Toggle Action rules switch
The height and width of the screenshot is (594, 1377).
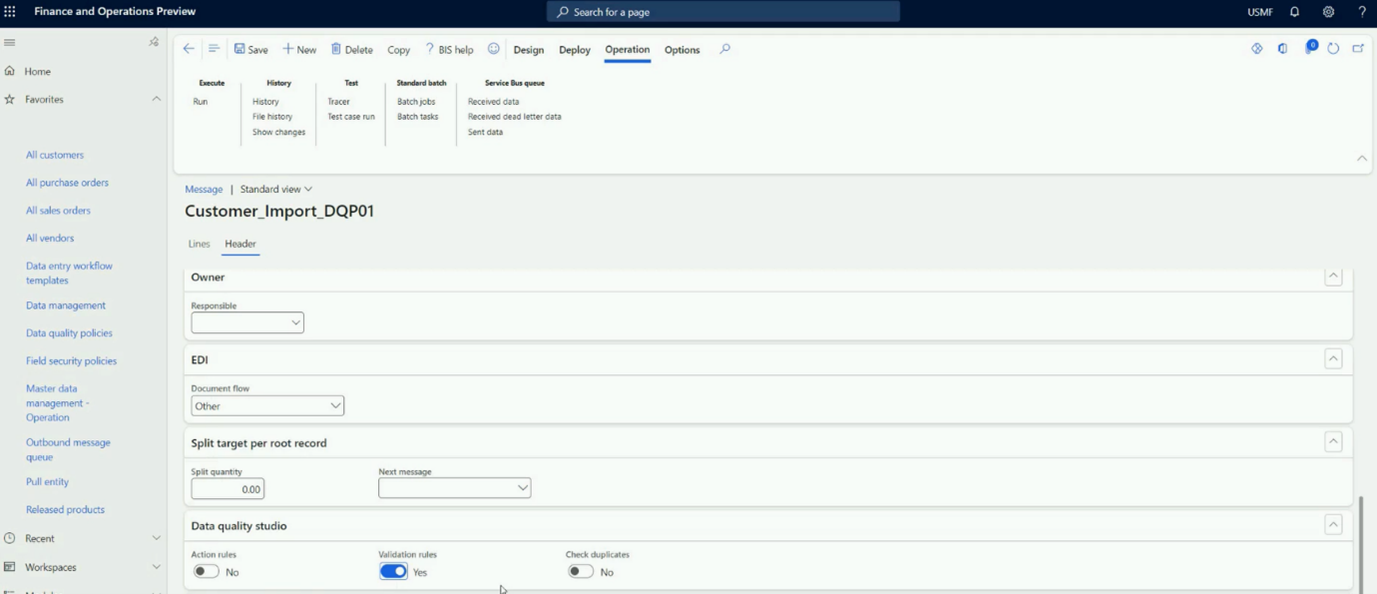[206, 572]
